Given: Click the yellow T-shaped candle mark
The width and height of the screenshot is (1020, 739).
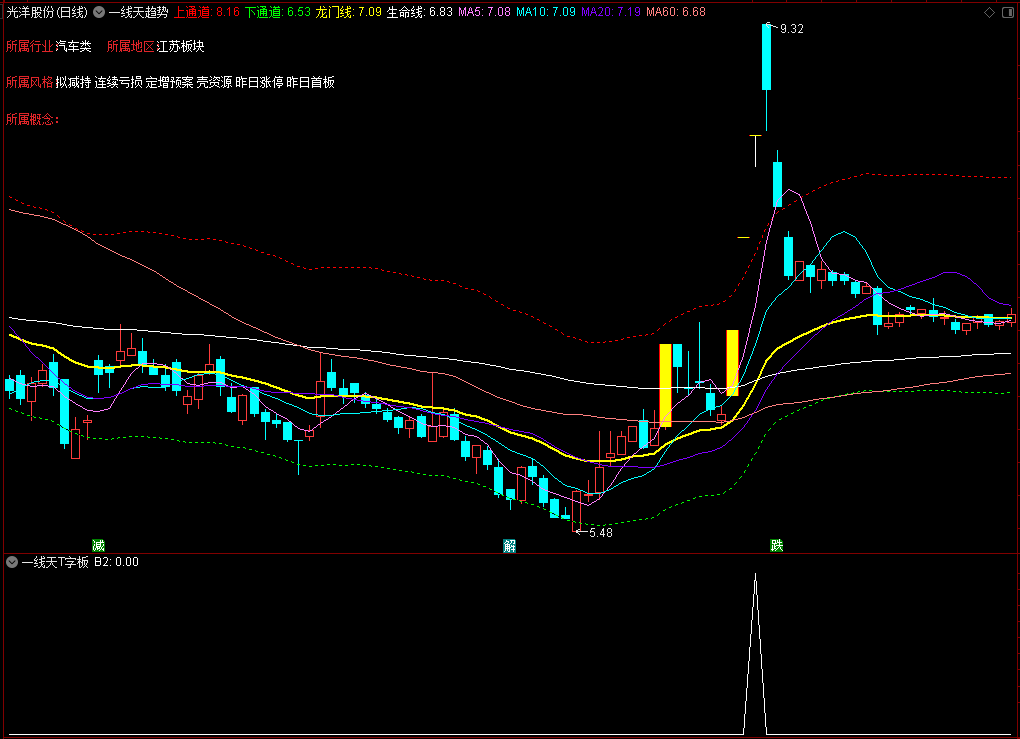Looking at the screenshot, I should tap(755, 150).
